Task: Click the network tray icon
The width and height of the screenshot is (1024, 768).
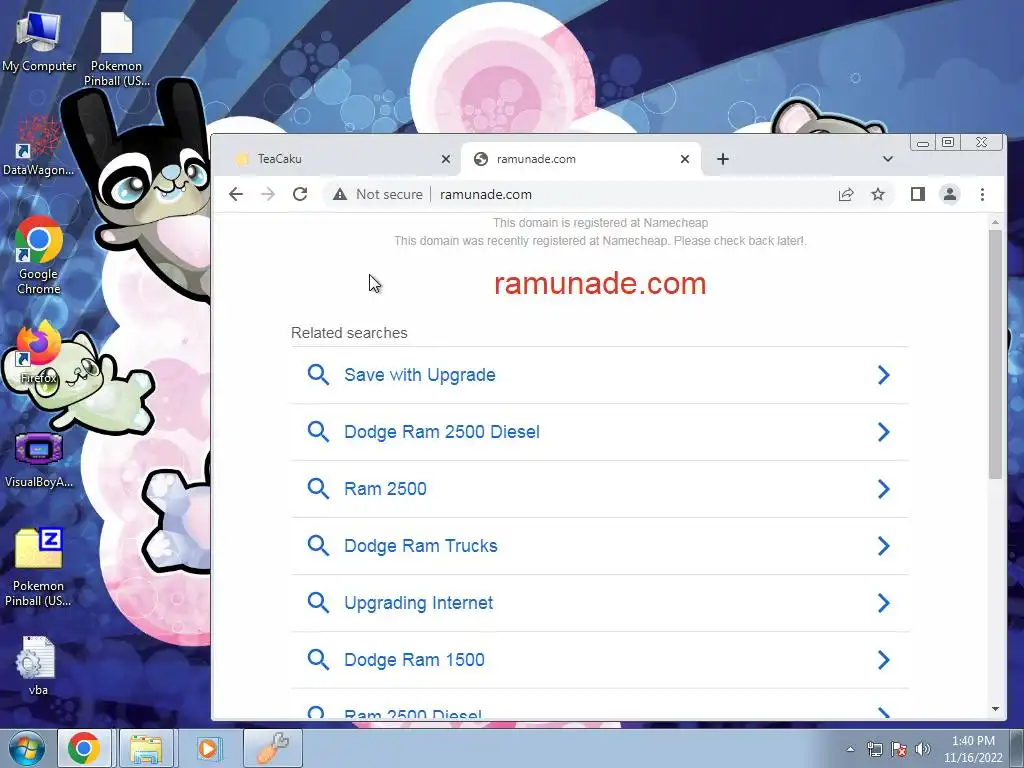Action: [x=874, y=749]
